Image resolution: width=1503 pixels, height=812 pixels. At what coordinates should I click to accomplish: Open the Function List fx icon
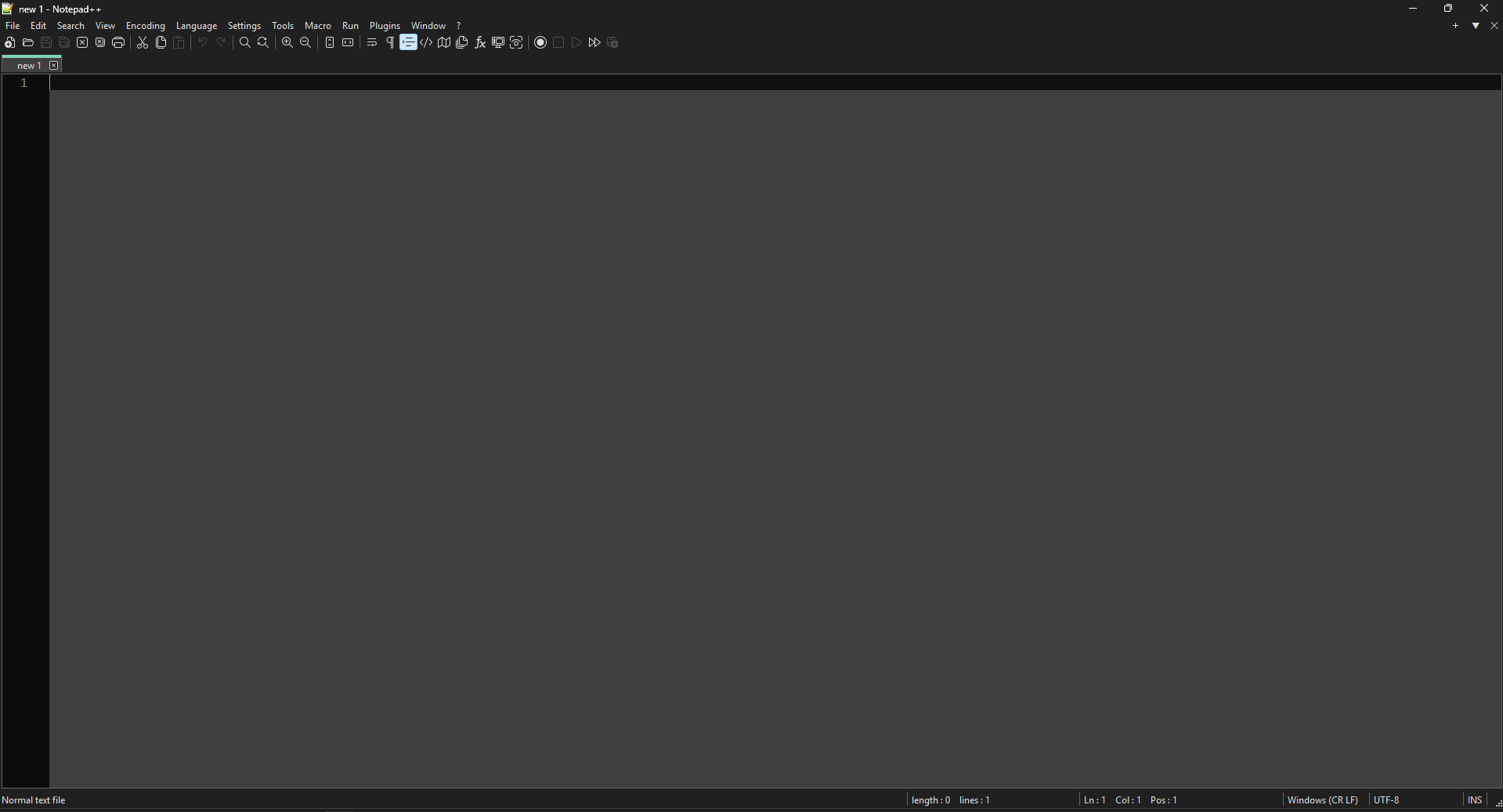coord(480,43)
